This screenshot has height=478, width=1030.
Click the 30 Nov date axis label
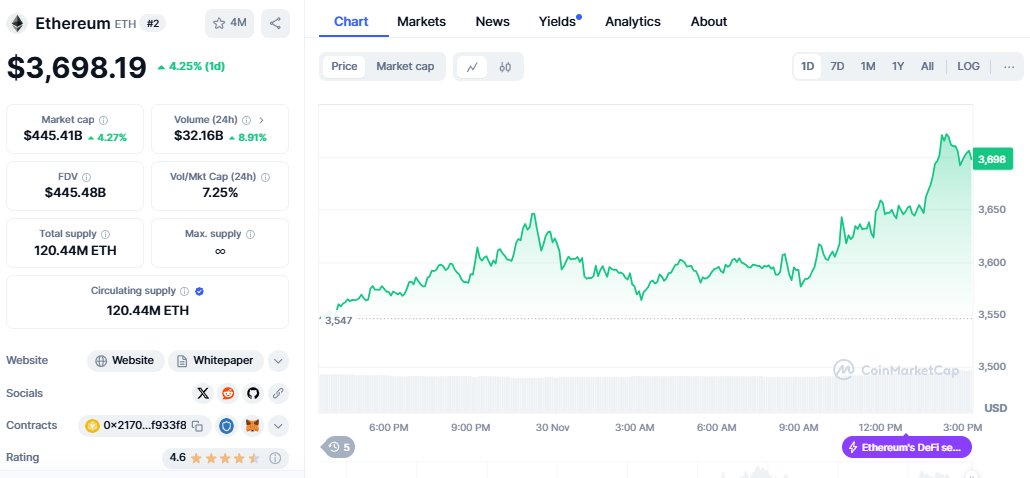pos(552,427)
